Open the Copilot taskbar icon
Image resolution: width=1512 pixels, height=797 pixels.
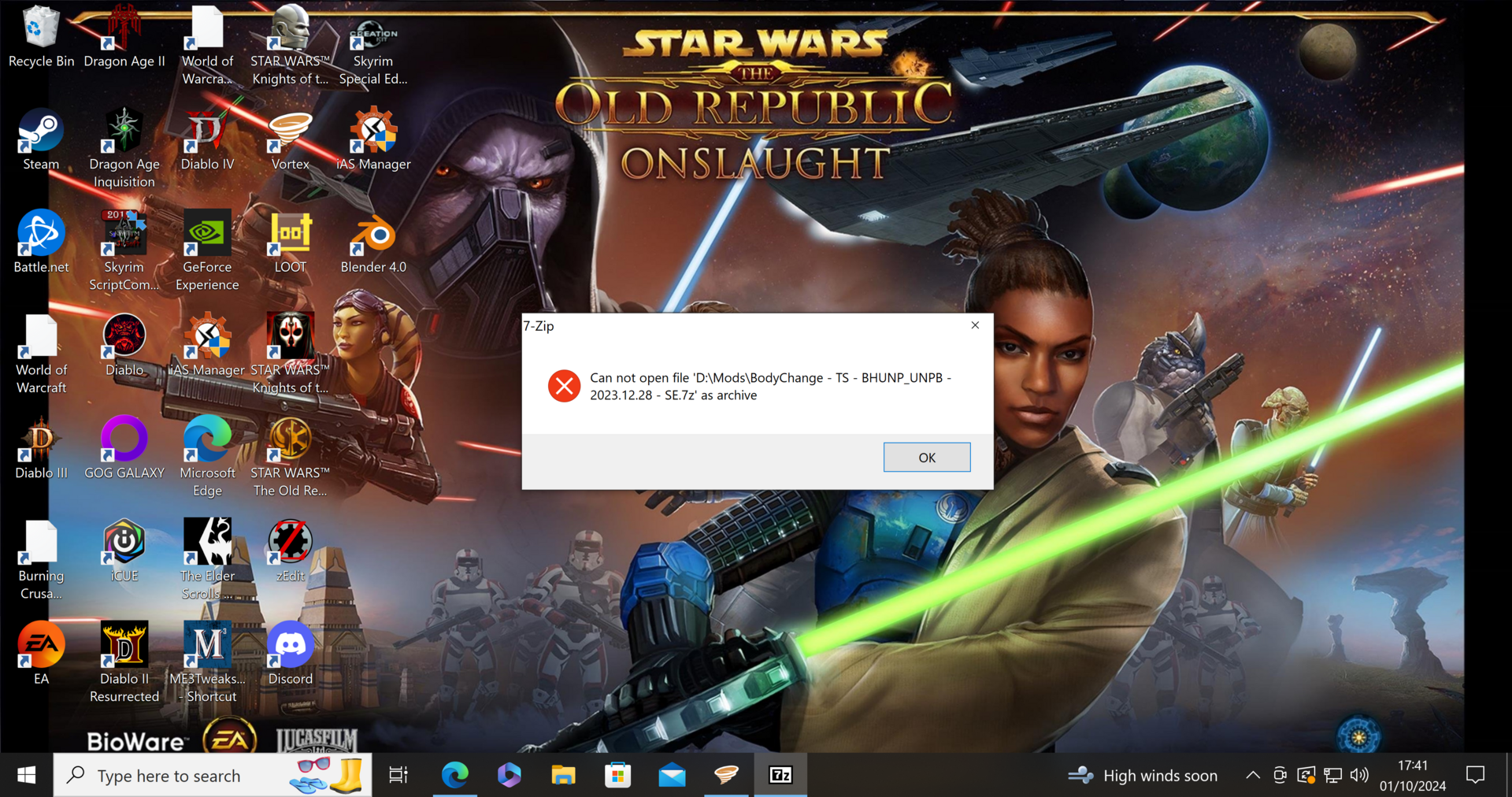(x=509, y=776)
